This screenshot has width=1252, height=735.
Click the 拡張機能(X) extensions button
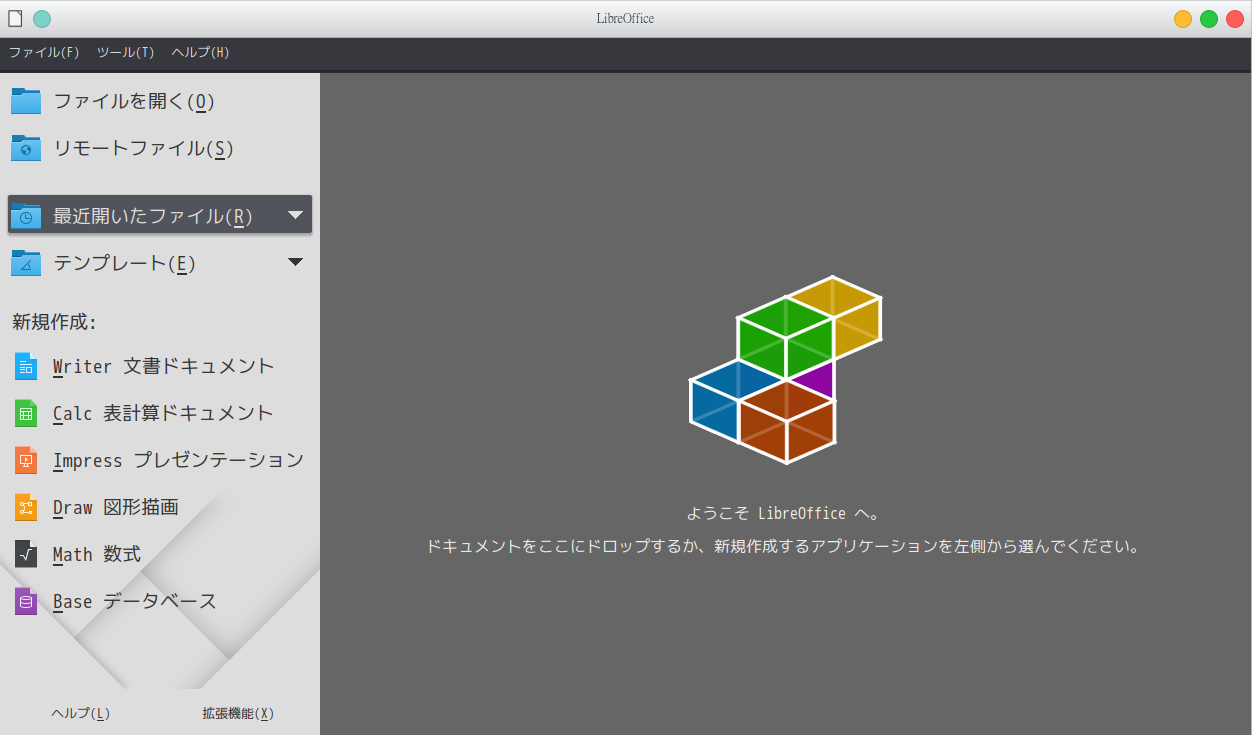[238, 713]
